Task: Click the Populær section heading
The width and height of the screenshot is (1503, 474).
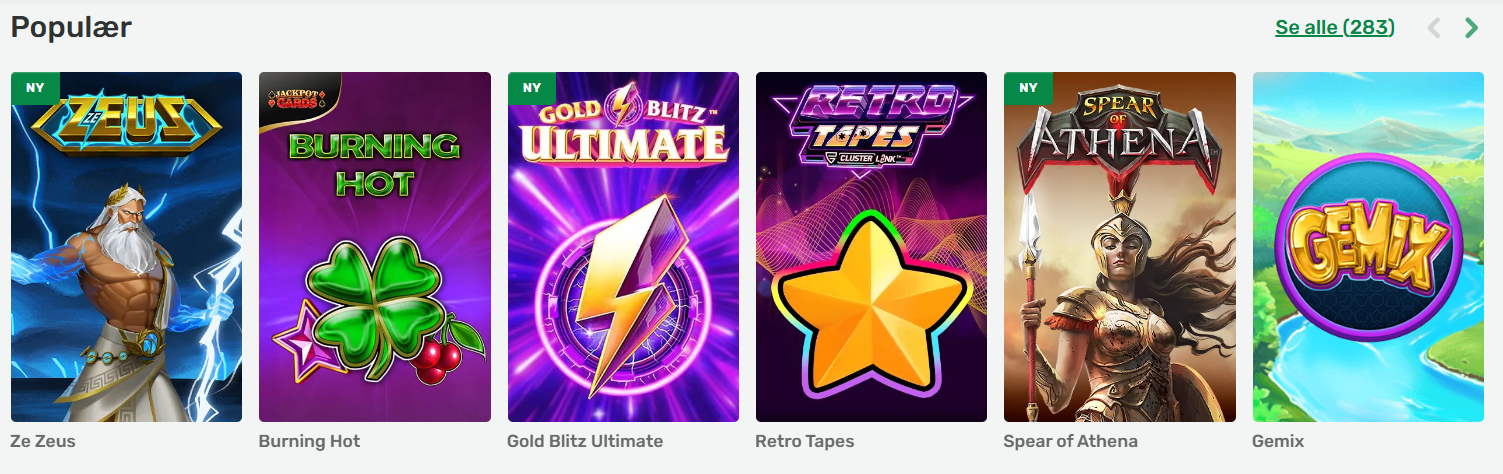Action: [x=71, y=28]
